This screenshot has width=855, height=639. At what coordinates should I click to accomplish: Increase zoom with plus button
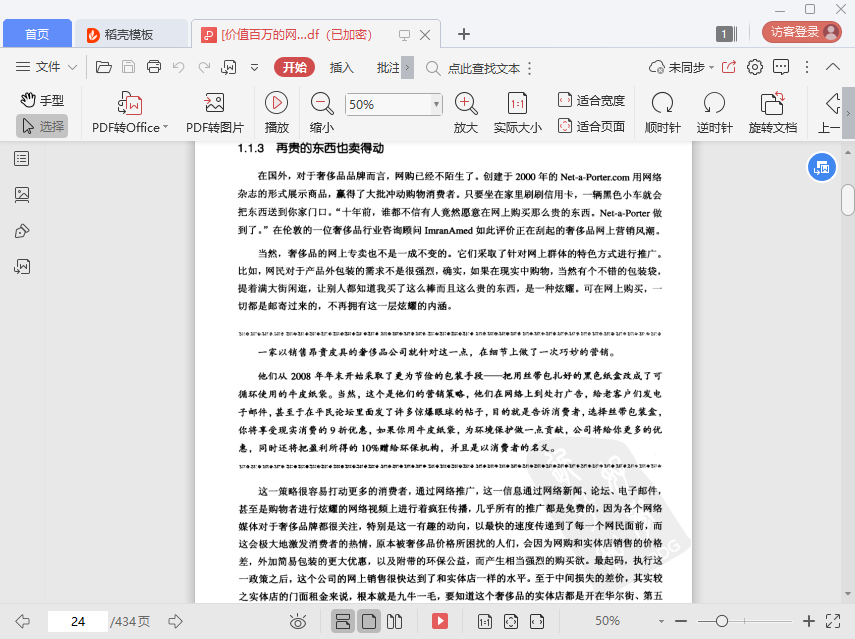click(809, 621)
